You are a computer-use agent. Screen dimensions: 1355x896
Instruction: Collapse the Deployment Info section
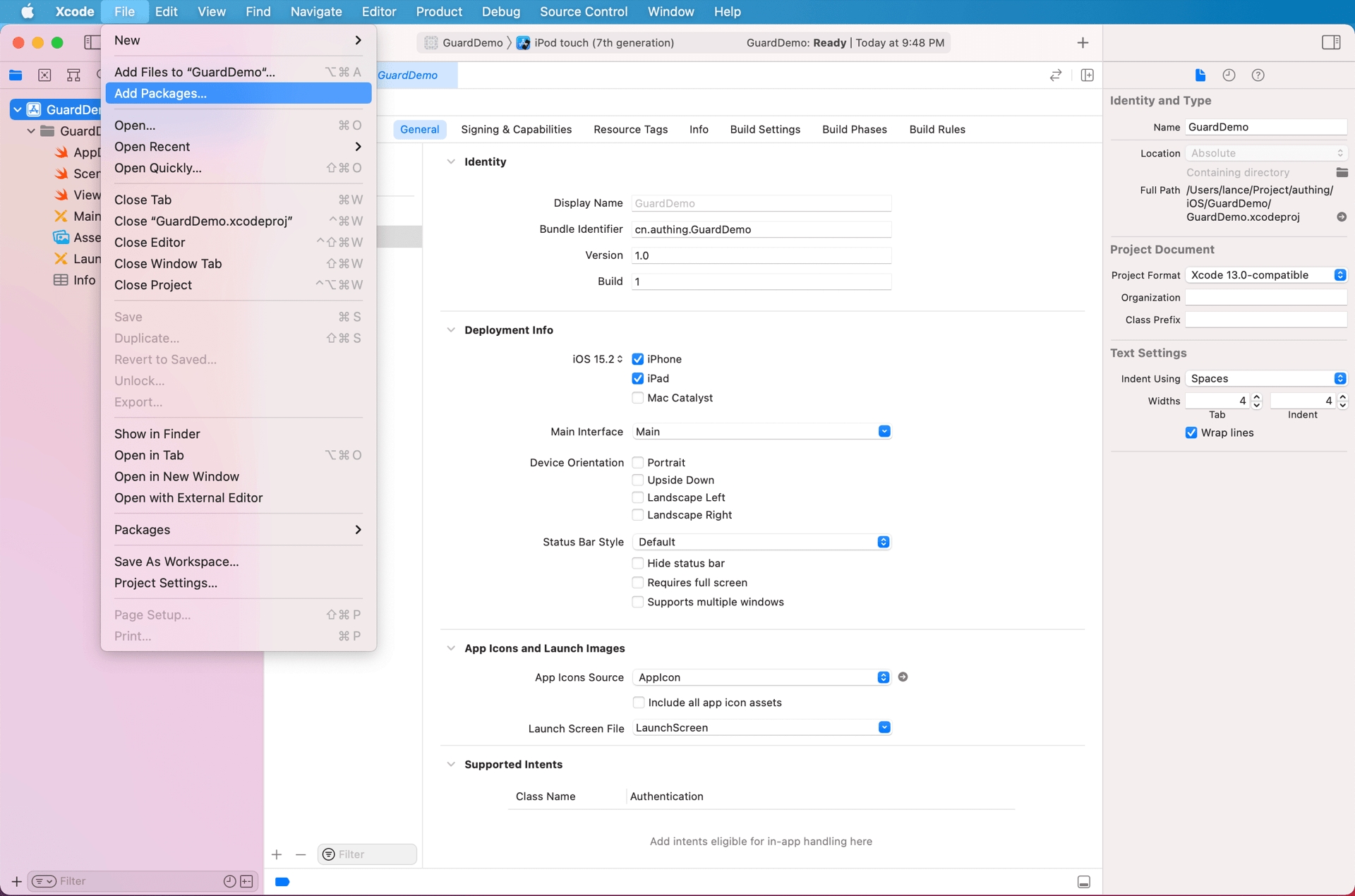click(x=451, y=330)
